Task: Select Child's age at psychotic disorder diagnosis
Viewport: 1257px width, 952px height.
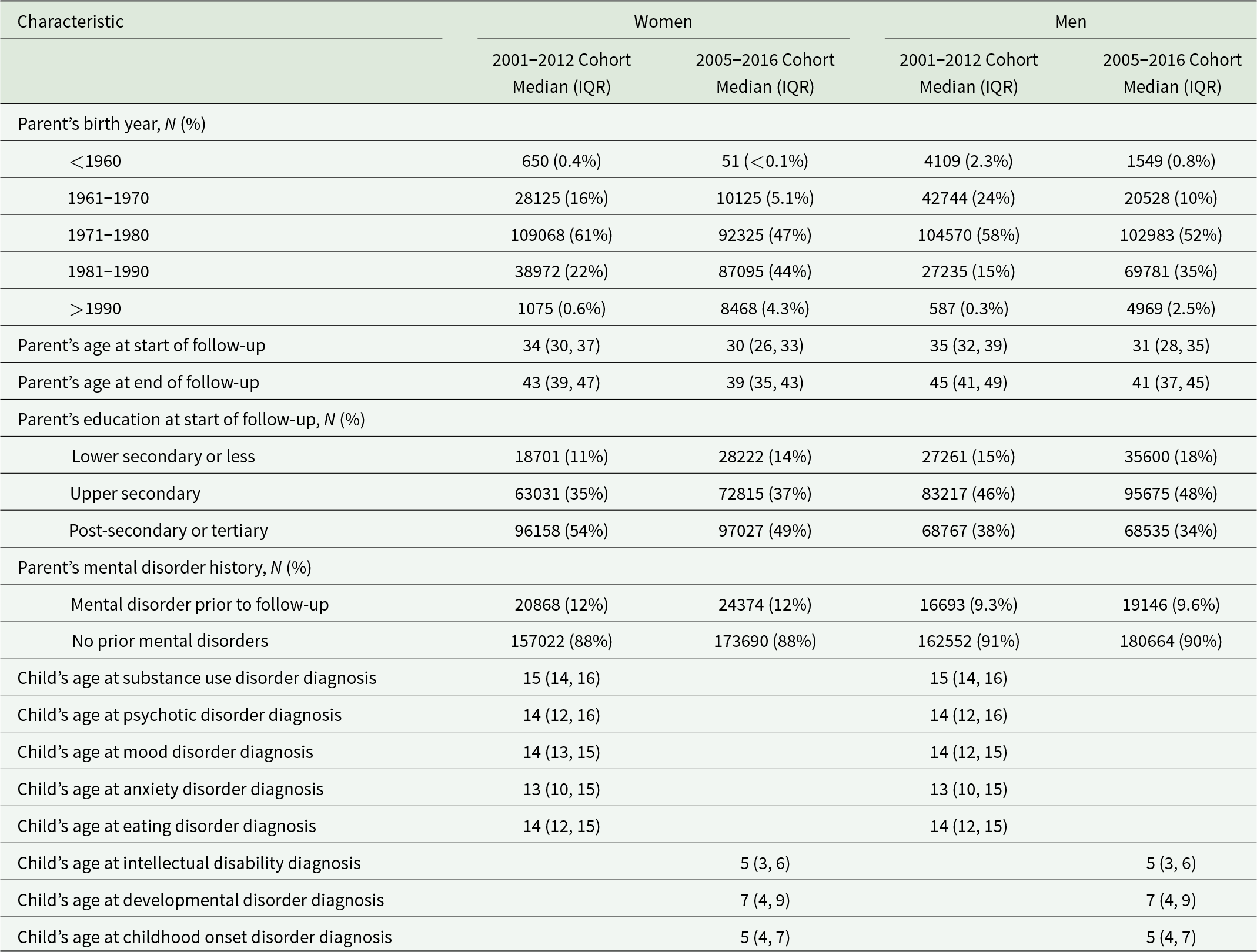Action: pyautogui.click(x=179, y=715)
